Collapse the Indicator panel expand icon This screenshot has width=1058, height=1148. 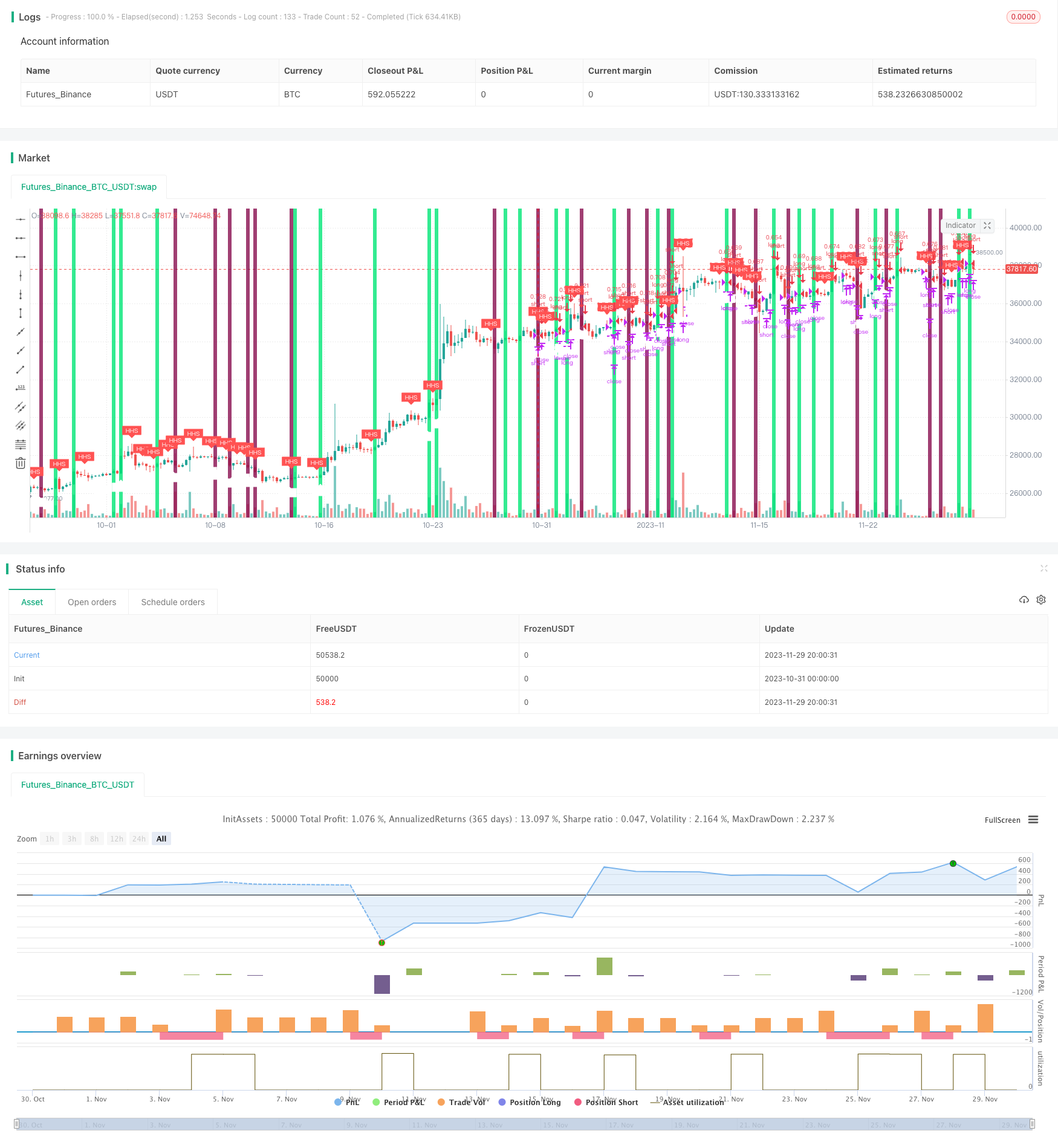(x=987, y=225)
